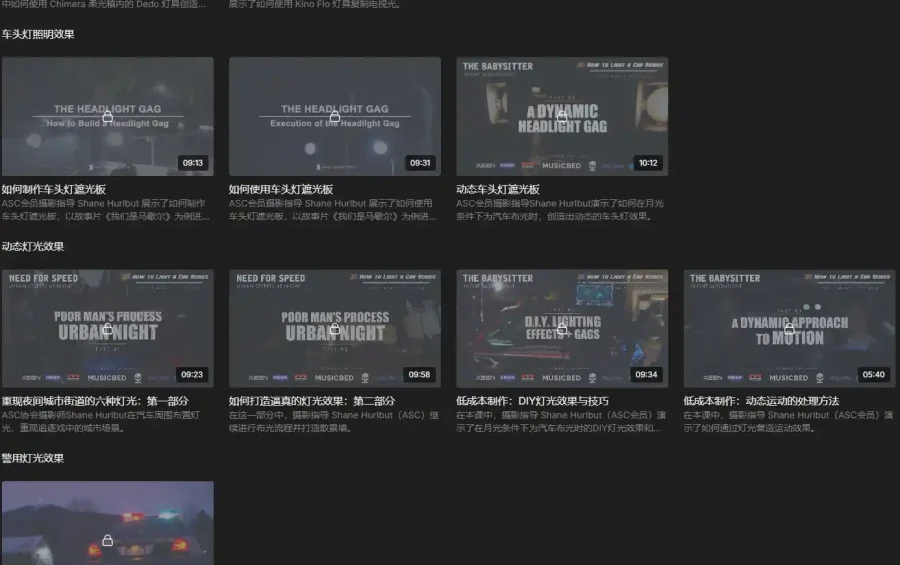Image resolution: width=900 pixels, height=565 pixels.
Task: Click lock icon on 如何制作车头灯遮光板 thumbnail
Action: click(x=107, y=117)
